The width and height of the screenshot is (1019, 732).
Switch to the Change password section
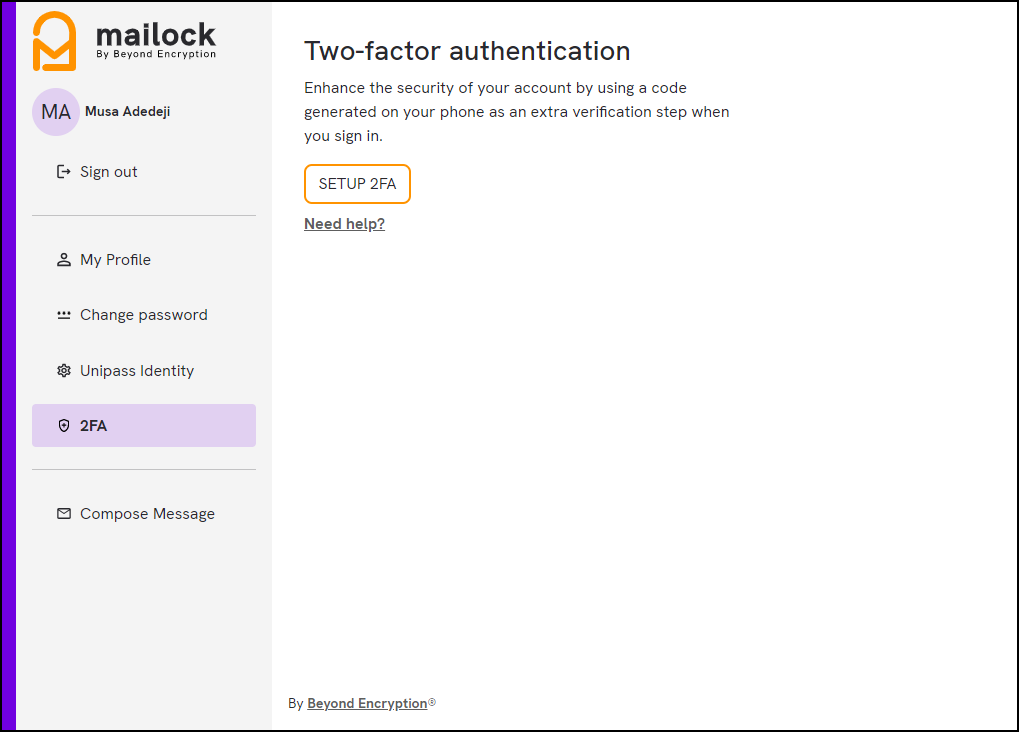(x=143, y=314)
